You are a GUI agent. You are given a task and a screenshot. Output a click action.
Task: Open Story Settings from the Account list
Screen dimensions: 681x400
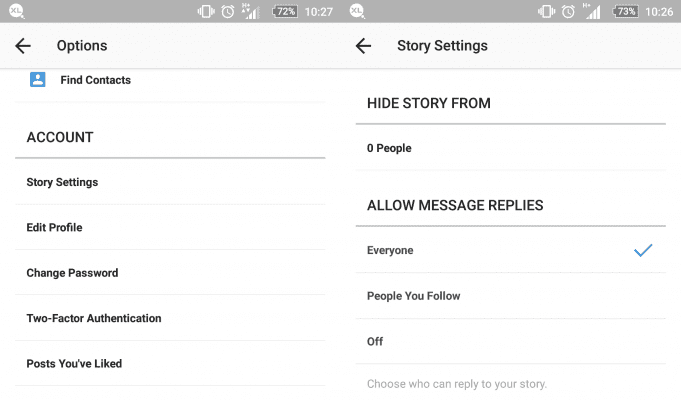pyautogui.click(x=170, y=182)
